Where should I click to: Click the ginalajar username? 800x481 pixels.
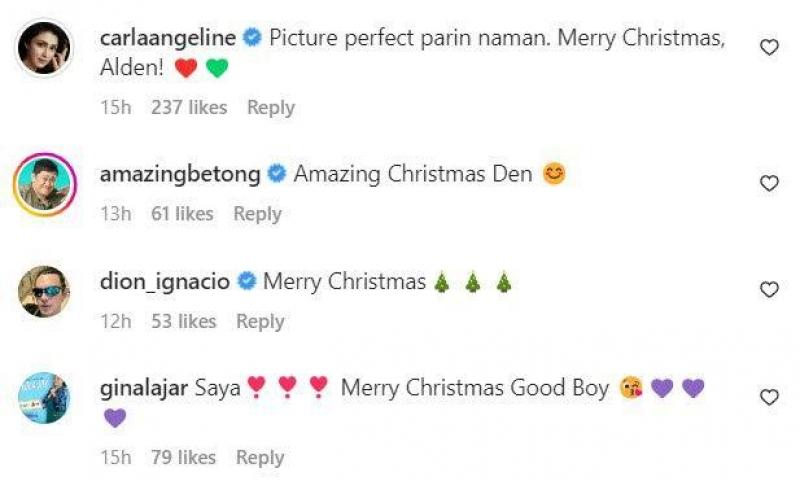[x=144, y=388]
